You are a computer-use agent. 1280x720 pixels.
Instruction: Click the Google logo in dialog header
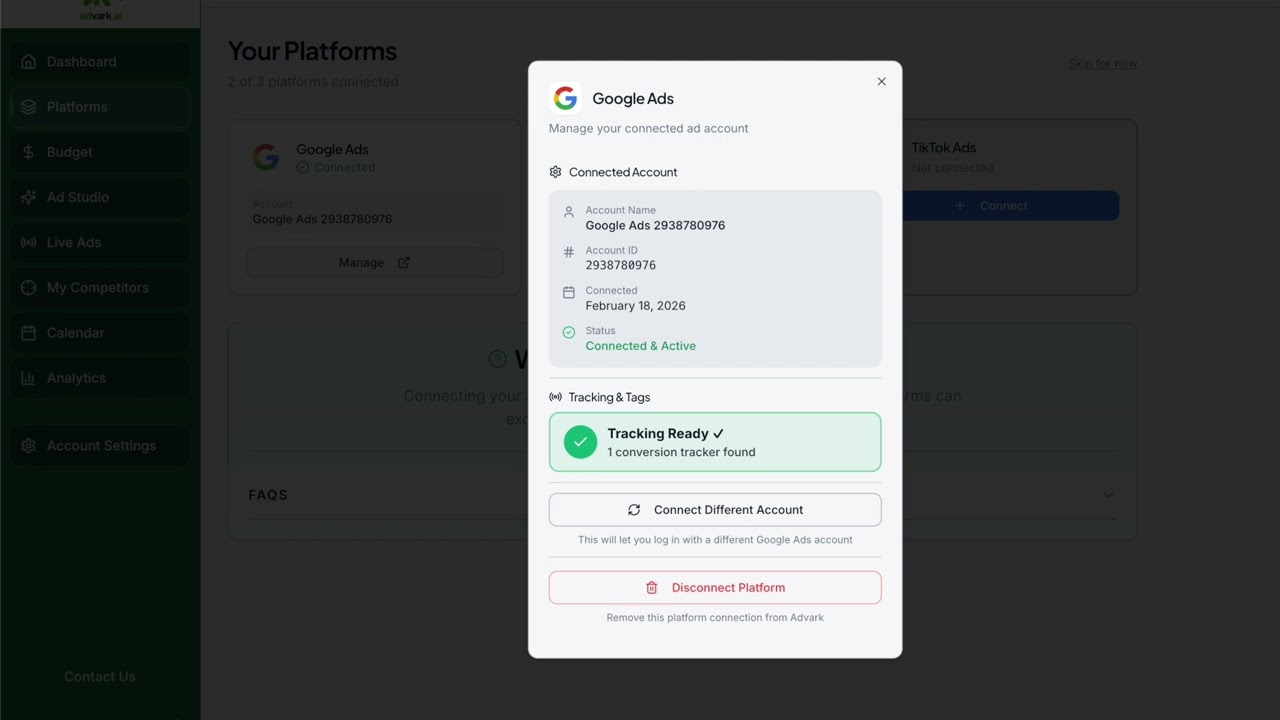coord(565,98)
